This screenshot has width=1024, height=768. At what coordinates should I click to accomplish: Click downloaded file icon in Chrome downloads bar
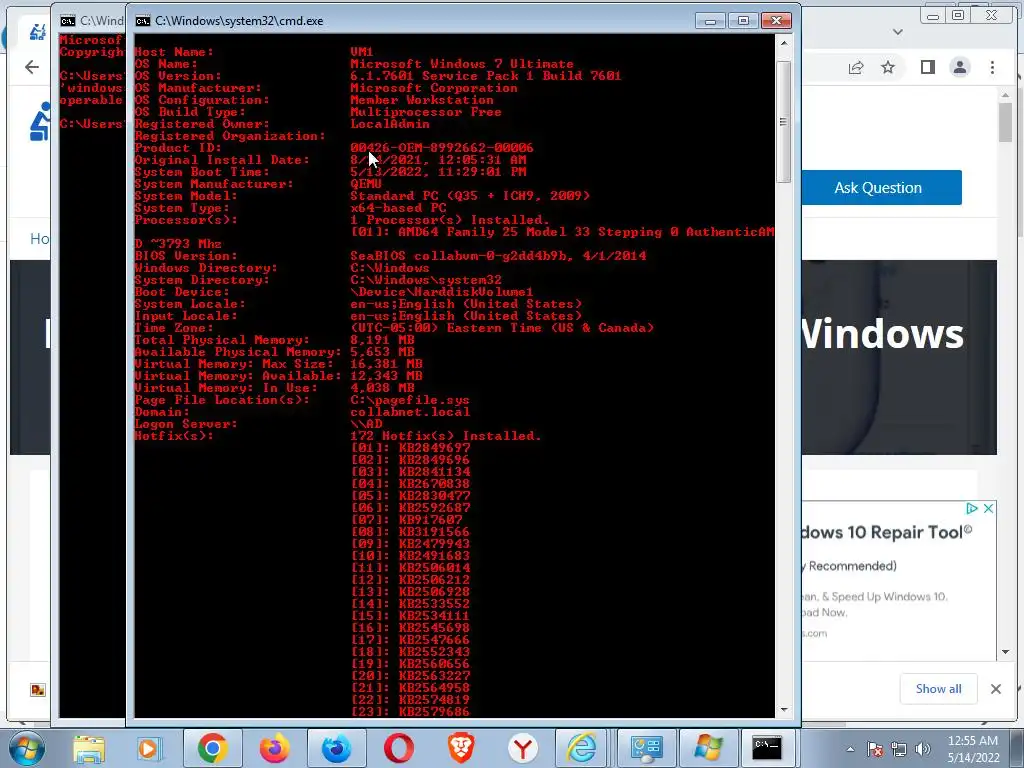point(38,690)
